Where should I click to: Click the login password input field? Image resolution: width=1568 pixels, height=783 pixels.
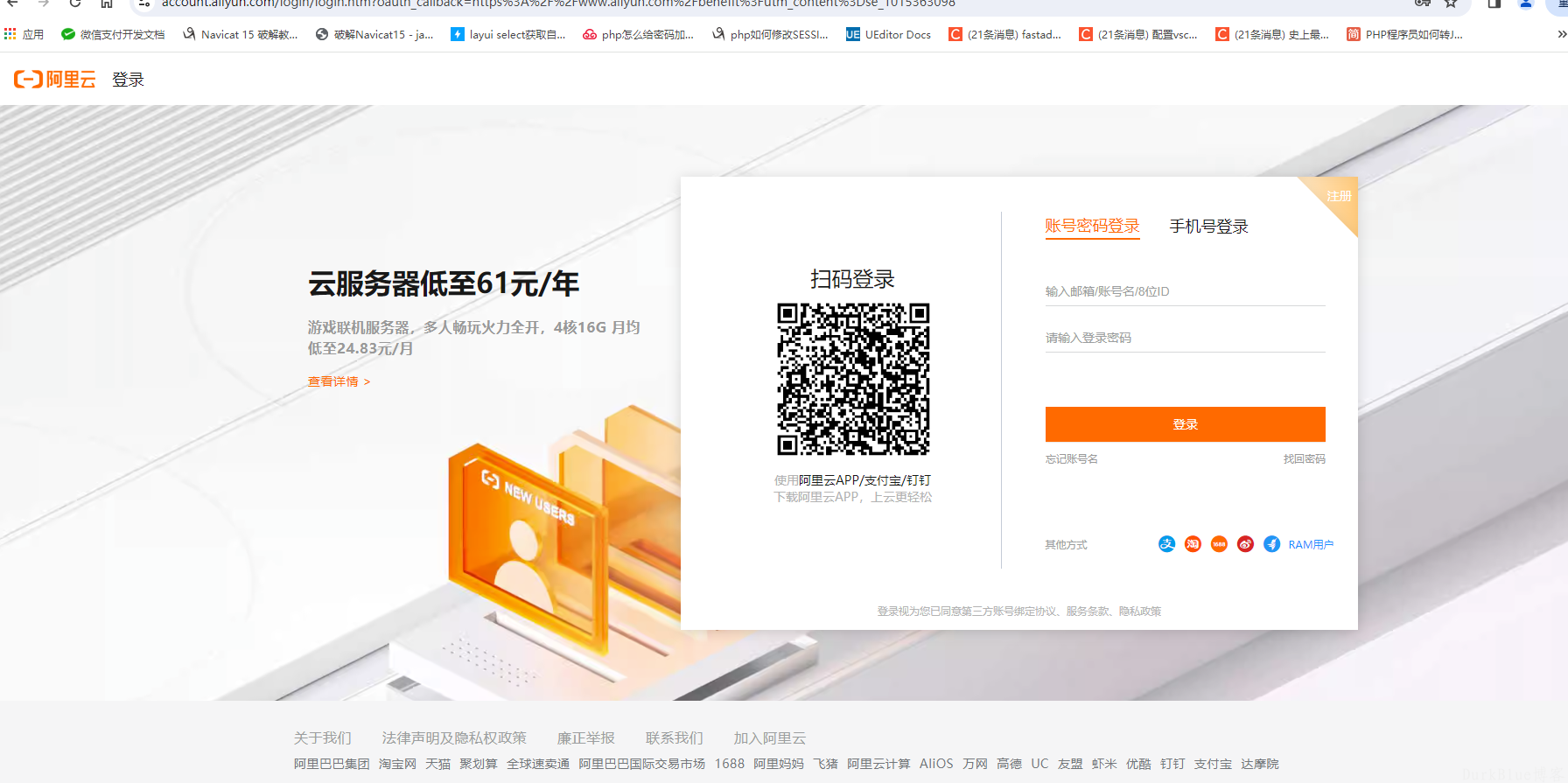(x=1185, y=338)
